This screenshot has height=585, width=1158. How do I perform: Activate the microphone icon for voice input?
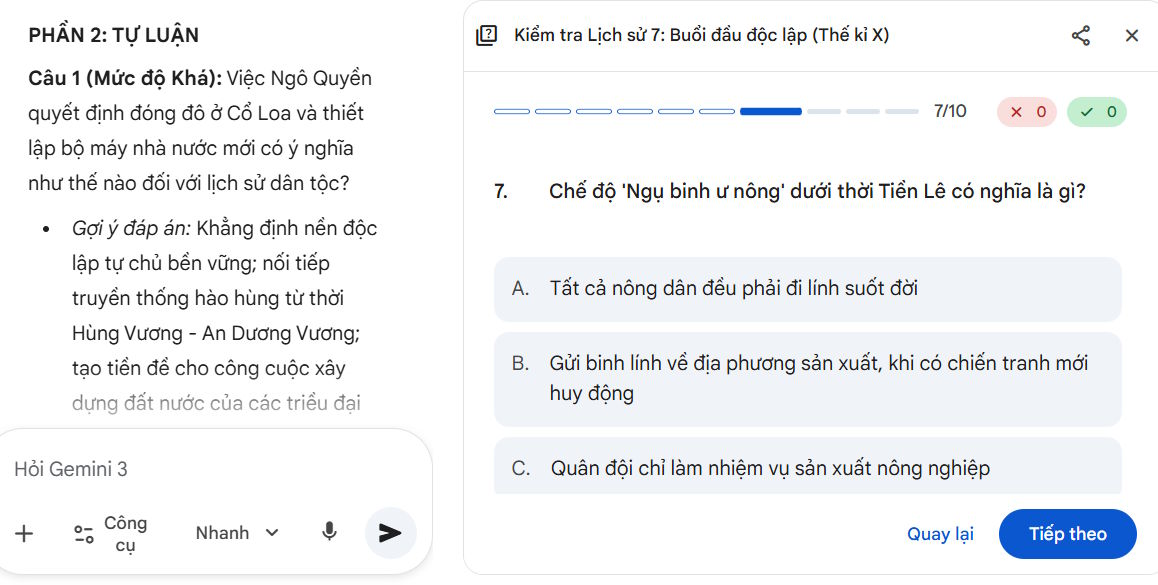click(330, 531)
